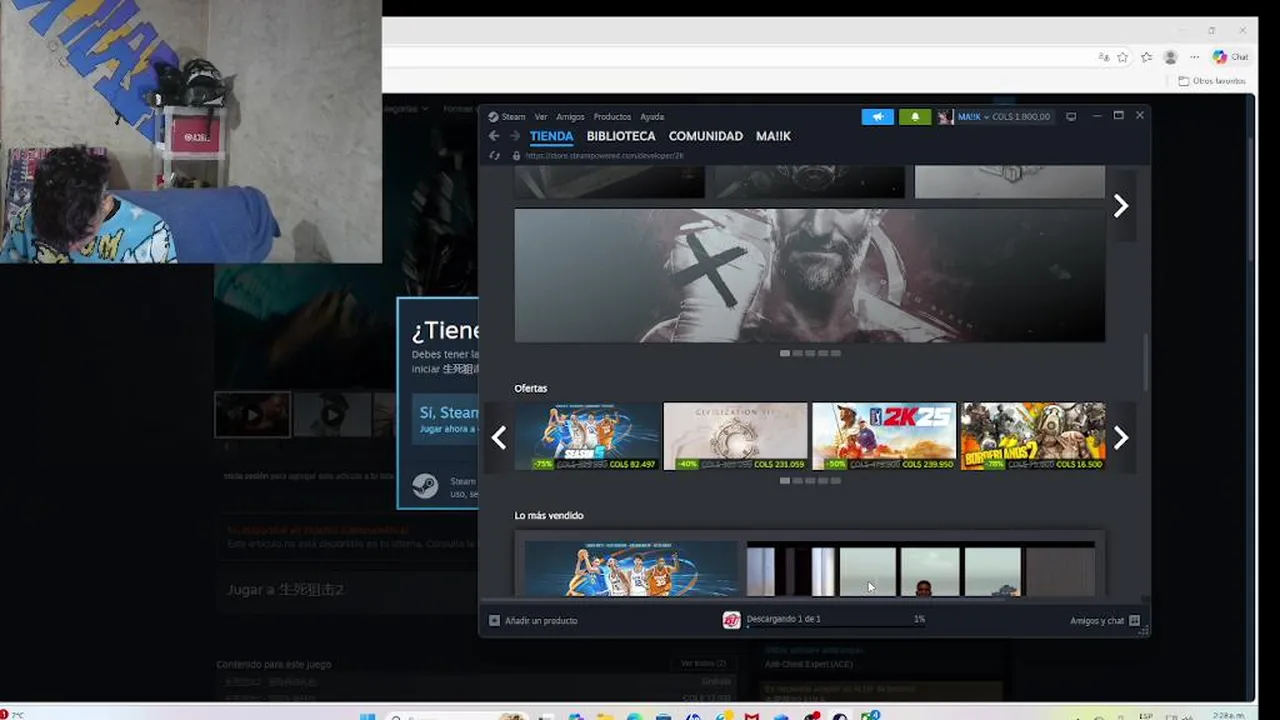Open the large featured banner with bearded man
Viewport: 1280px width, 720px height.
pyautogui.click(x=810, y=275)
